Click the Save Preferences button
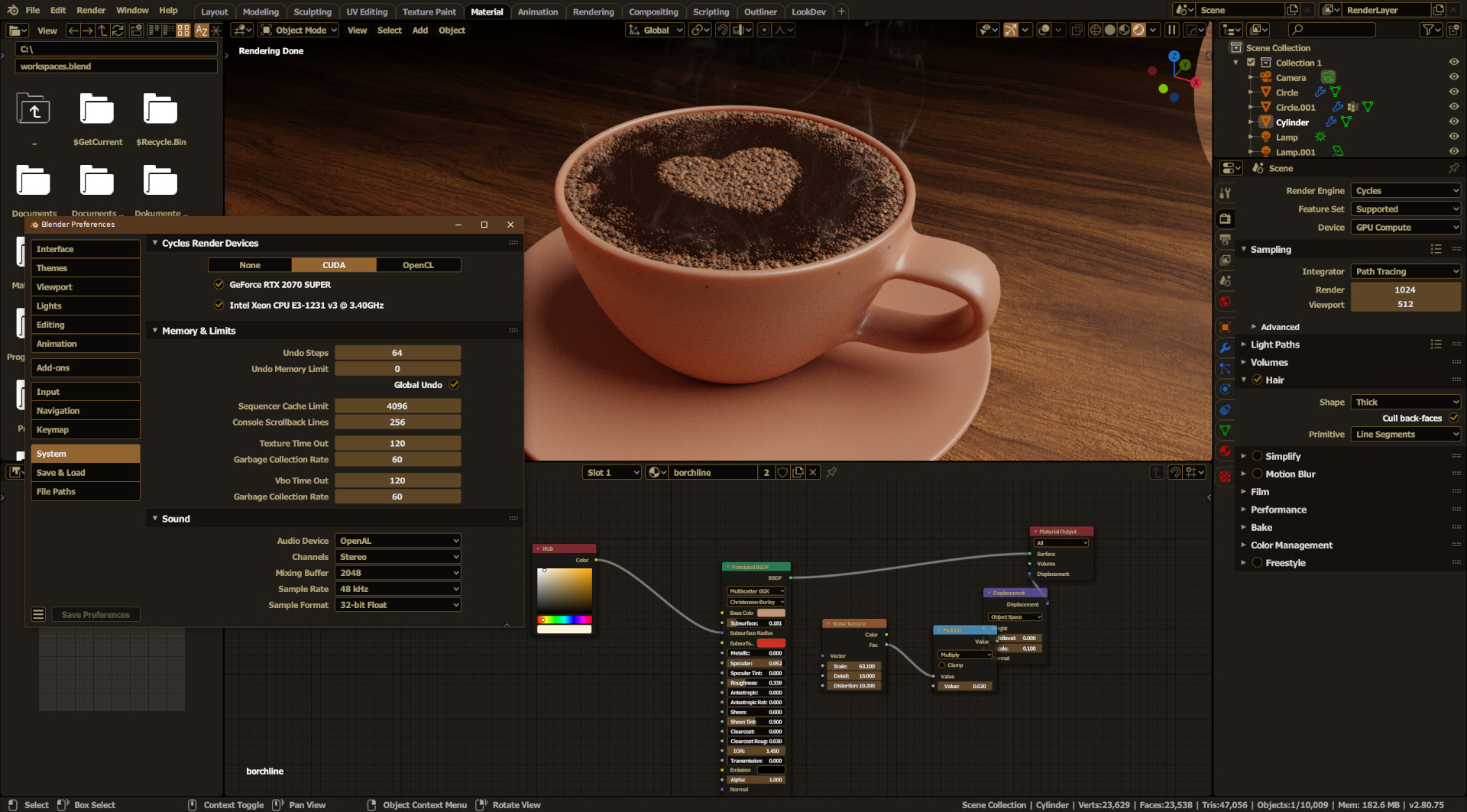The height and width of the screenshot is (812, 1467). (x=95, y=614)
